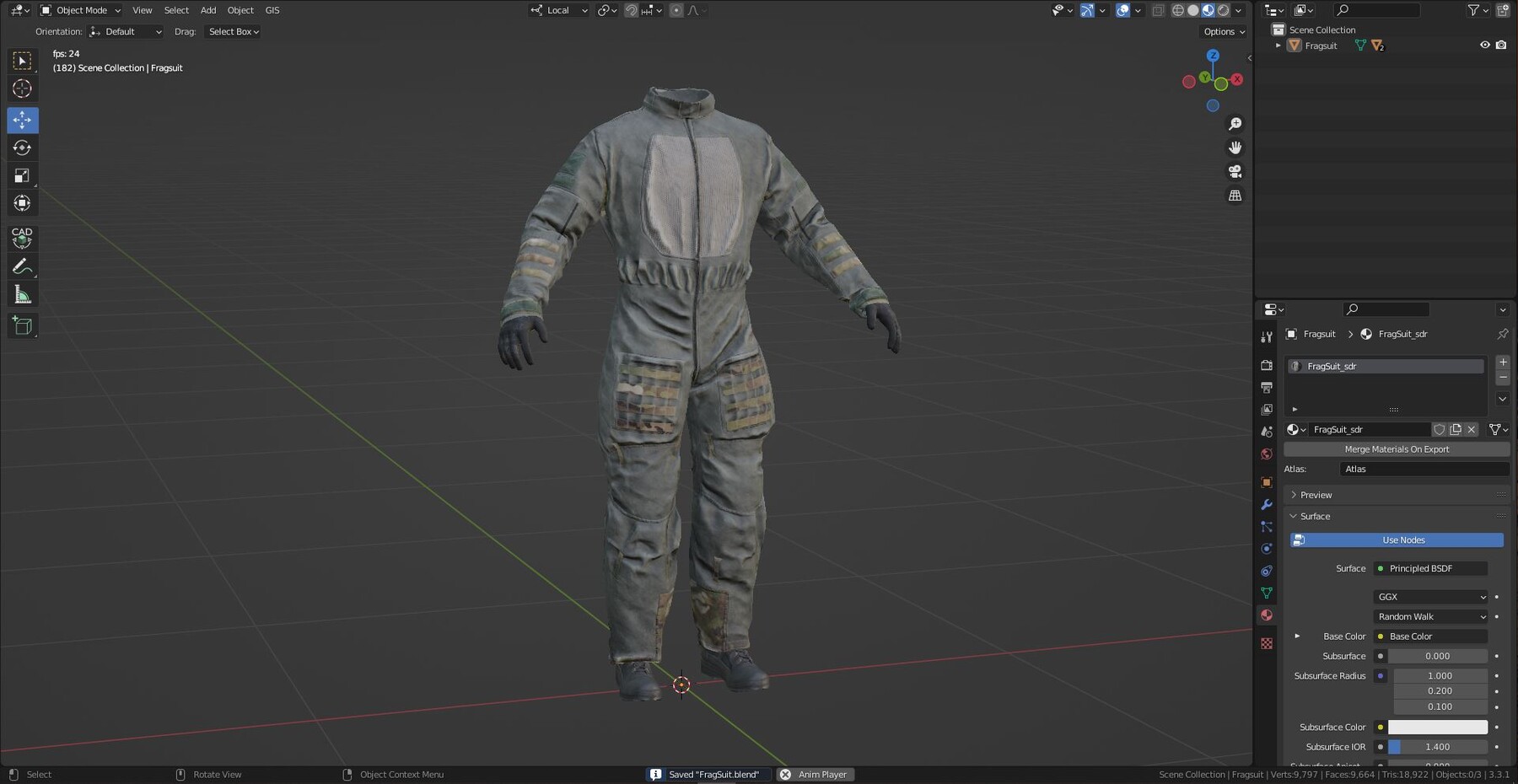Open the Material Properties tab
Viewport: 1518px width, 784px height.
click(1267, 615)
